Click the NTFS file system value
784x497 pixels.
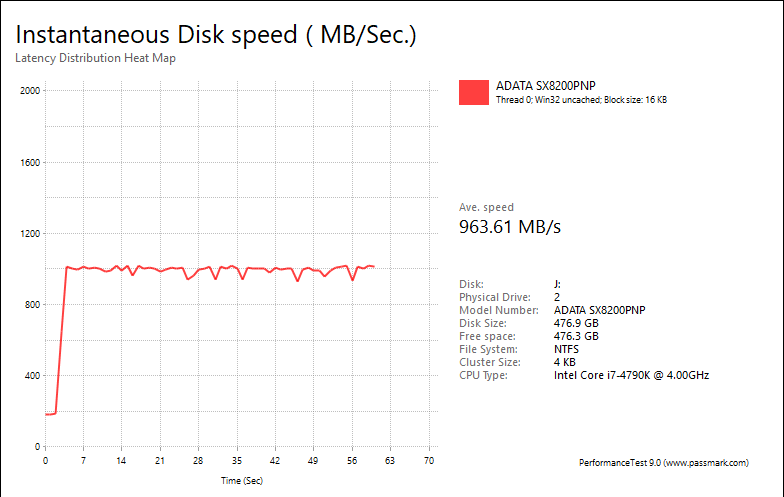click(x=568, y=349)
